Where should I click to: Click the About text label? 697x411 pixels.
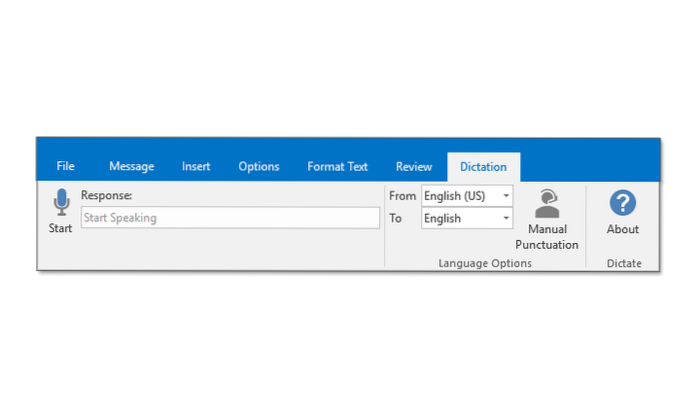point(622,229)
